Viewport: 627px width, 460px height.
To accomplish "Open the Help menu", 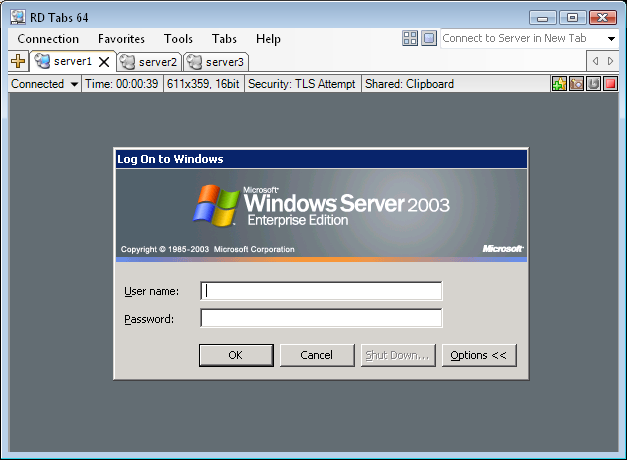I will (x=268, y=39).
